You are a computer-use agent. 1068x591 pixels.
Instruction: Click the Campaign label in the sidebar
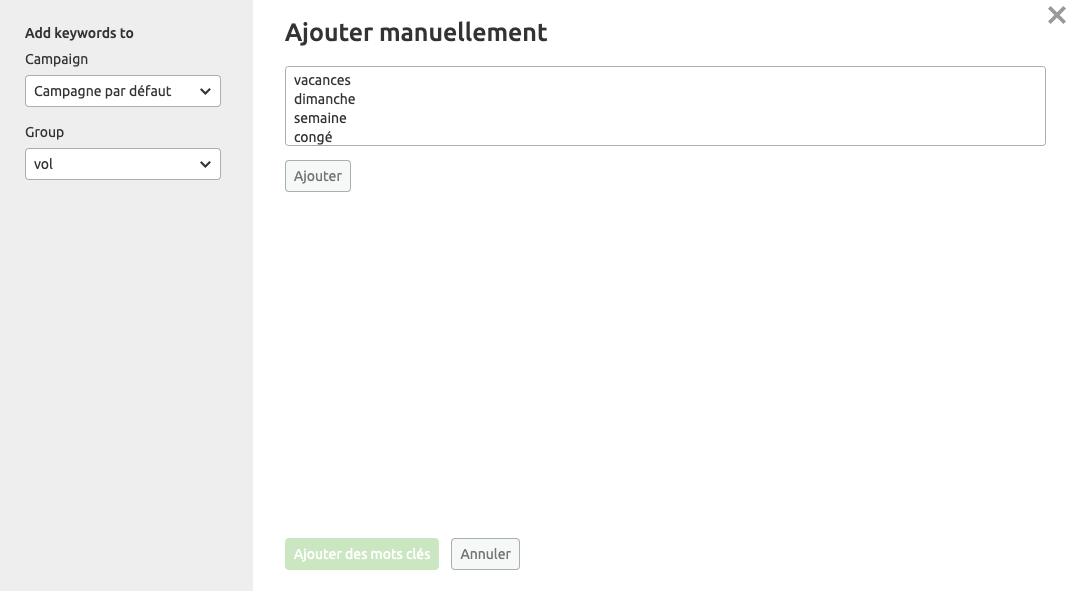tap(56, 59)
